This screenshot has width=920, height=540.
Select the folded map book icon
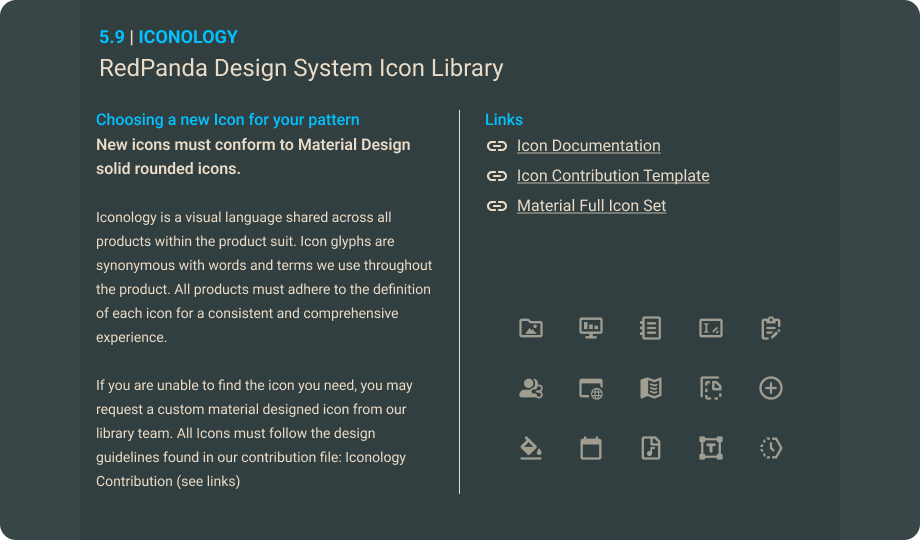pos(651,388)
